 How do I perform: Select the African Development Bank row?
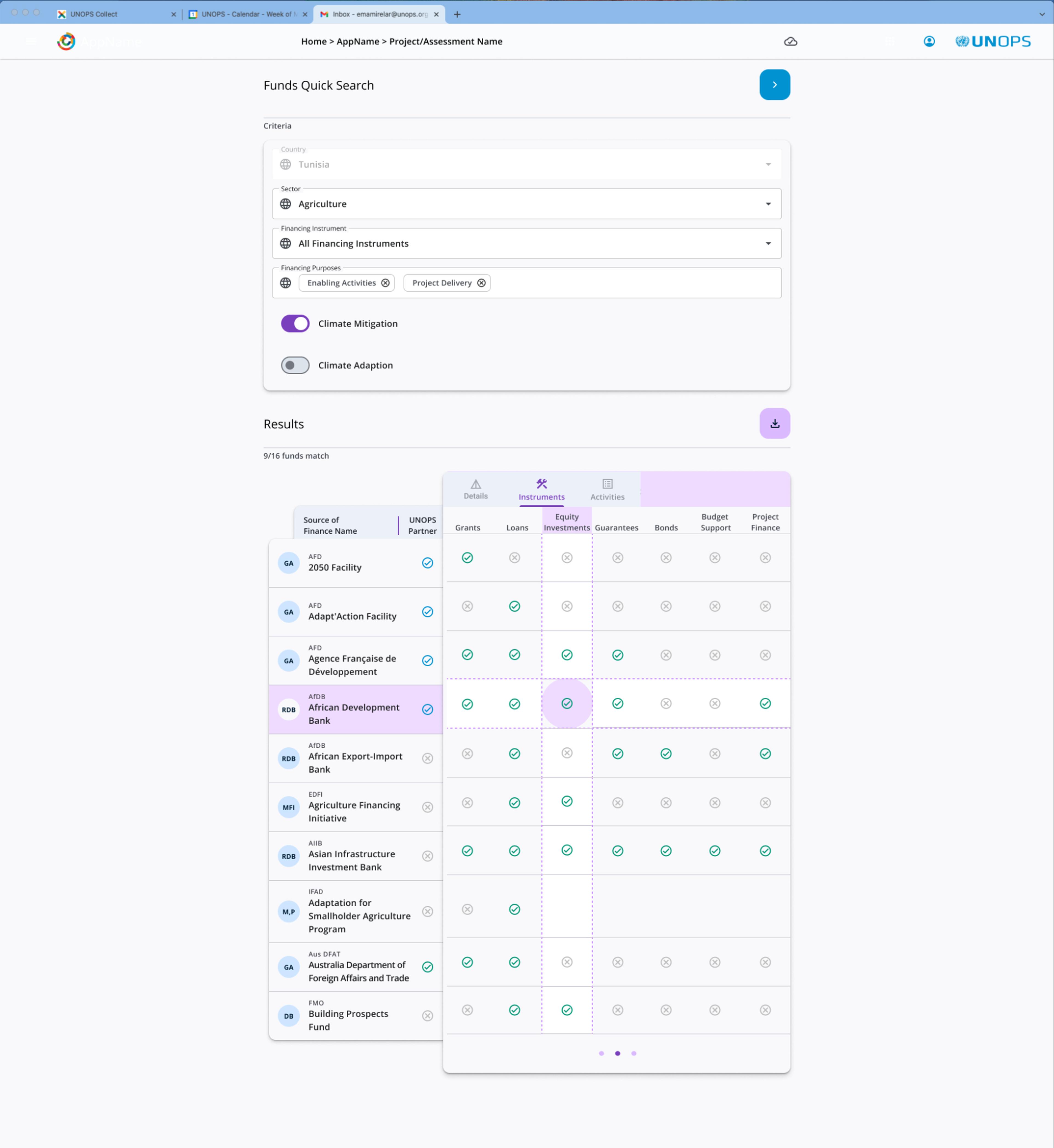point(356,709)
